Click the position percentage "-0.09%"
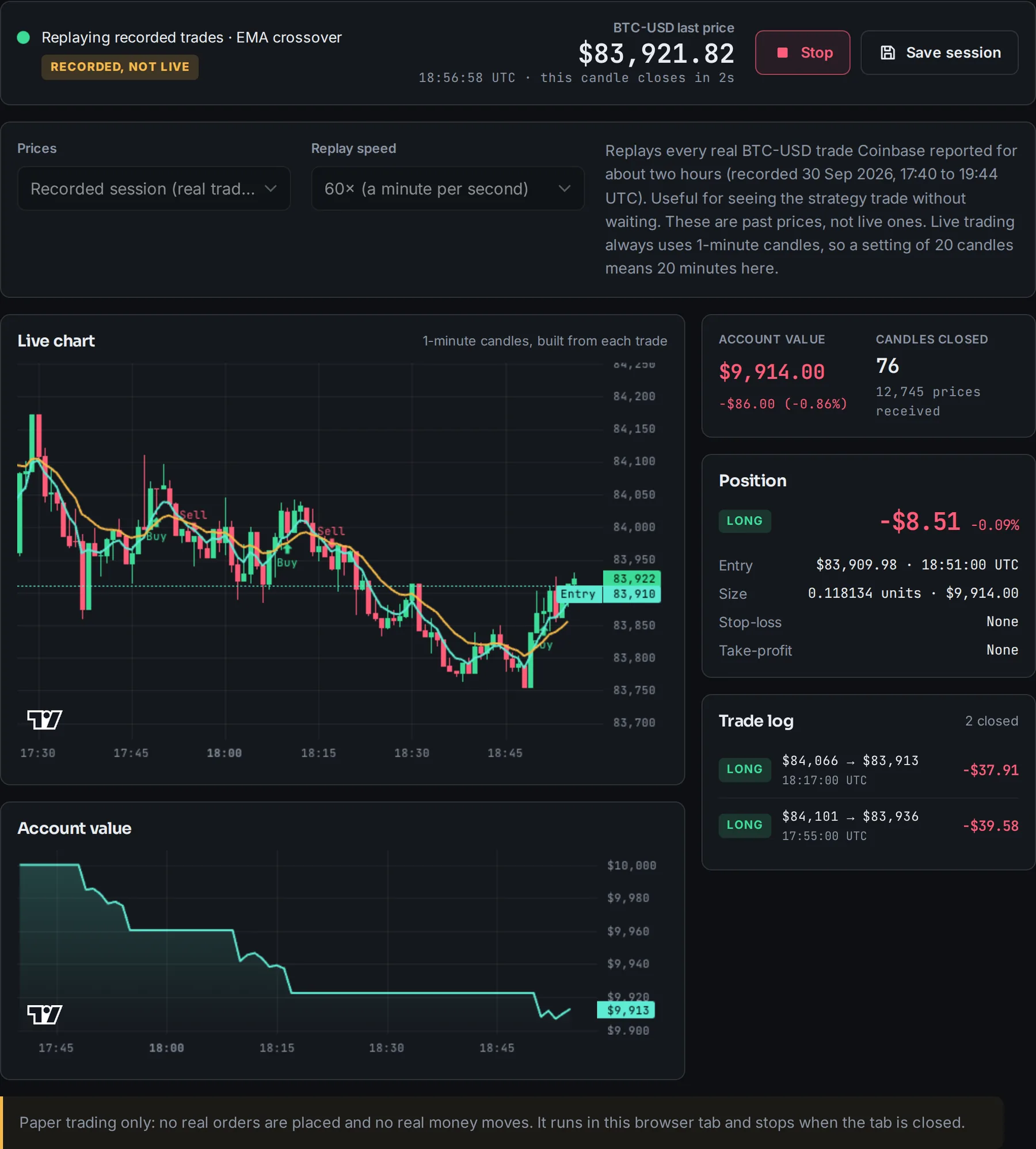Viewport: 1036px width, 1149px height. pos(995,525)
